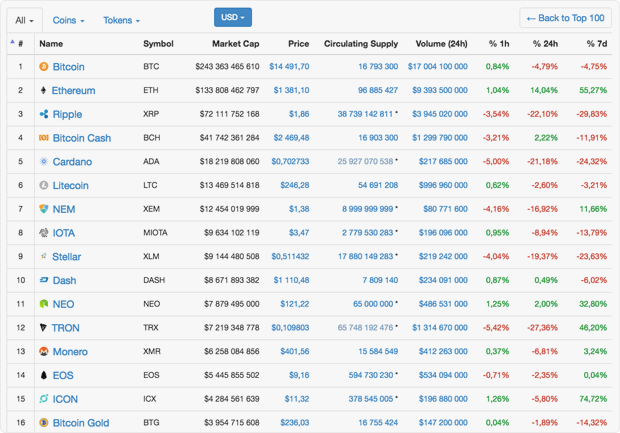Open the Monero name link
Image resolution: width=620 pixels, height=433 pixels.
(70, 352)
